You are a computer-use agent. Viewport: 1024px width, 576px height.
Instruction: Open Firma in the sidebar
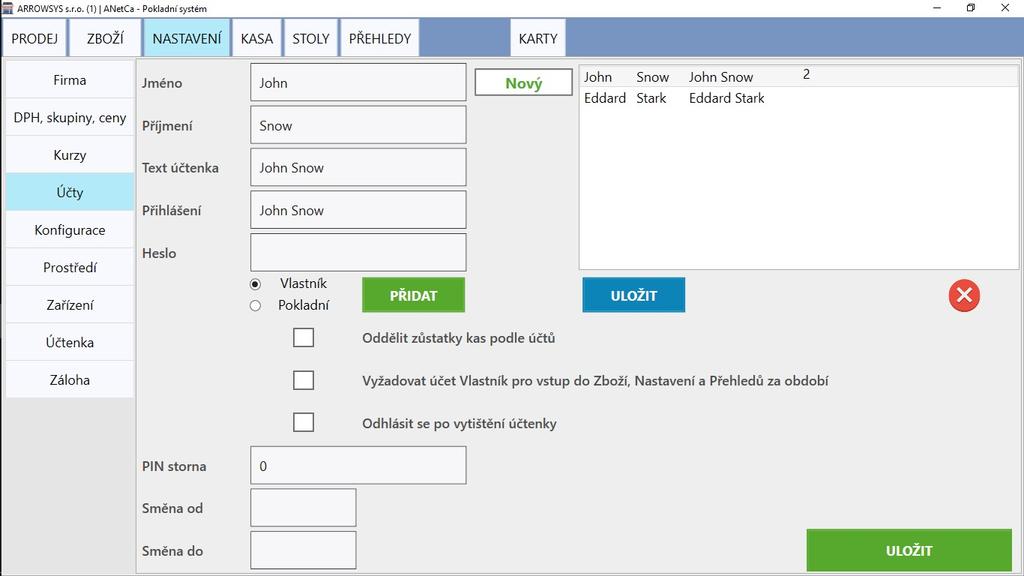coord(70,80)
